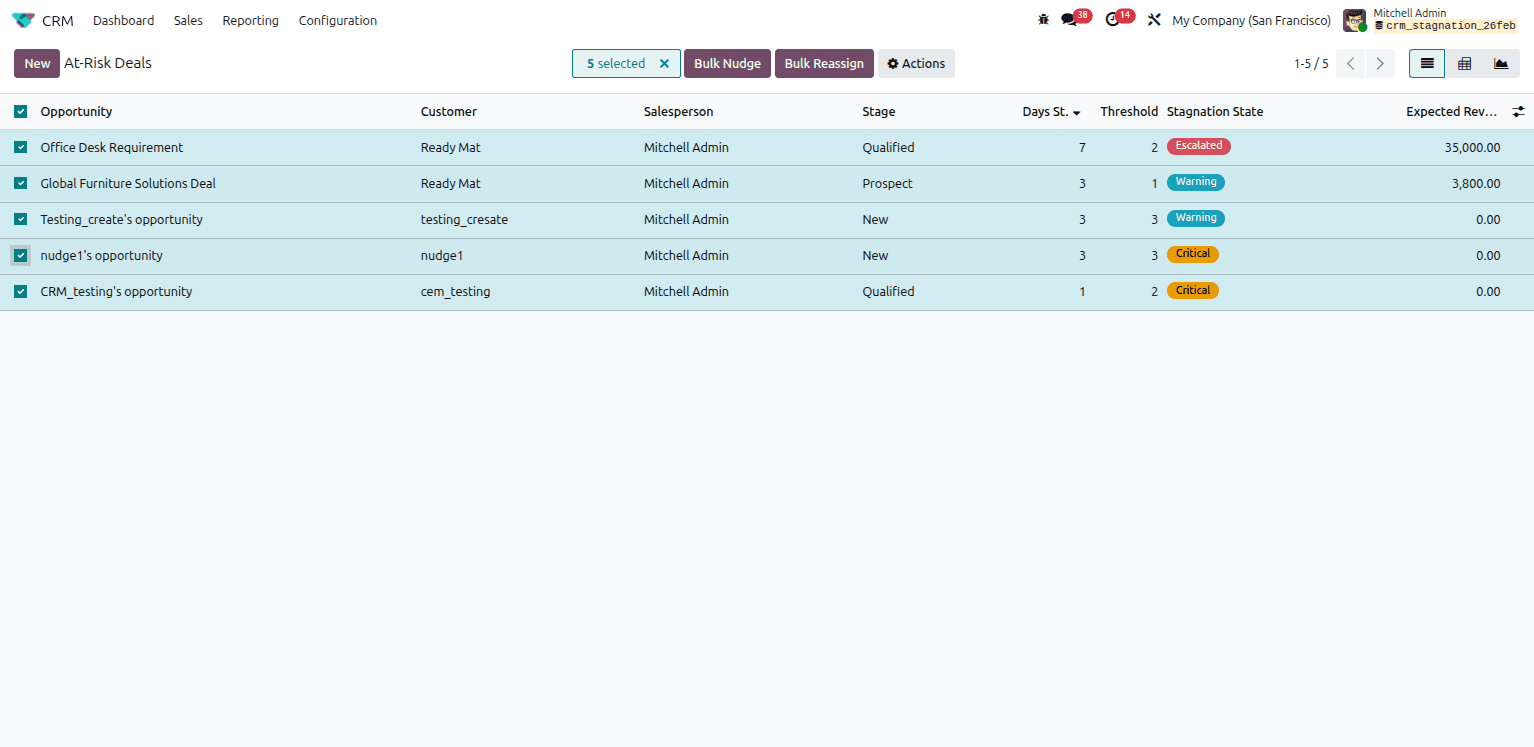Image resolution: width=1534 pixels, height=747 pixels.
Task: Open the Configuration menu
Action: pyautogui.click(x=338, y=20)
